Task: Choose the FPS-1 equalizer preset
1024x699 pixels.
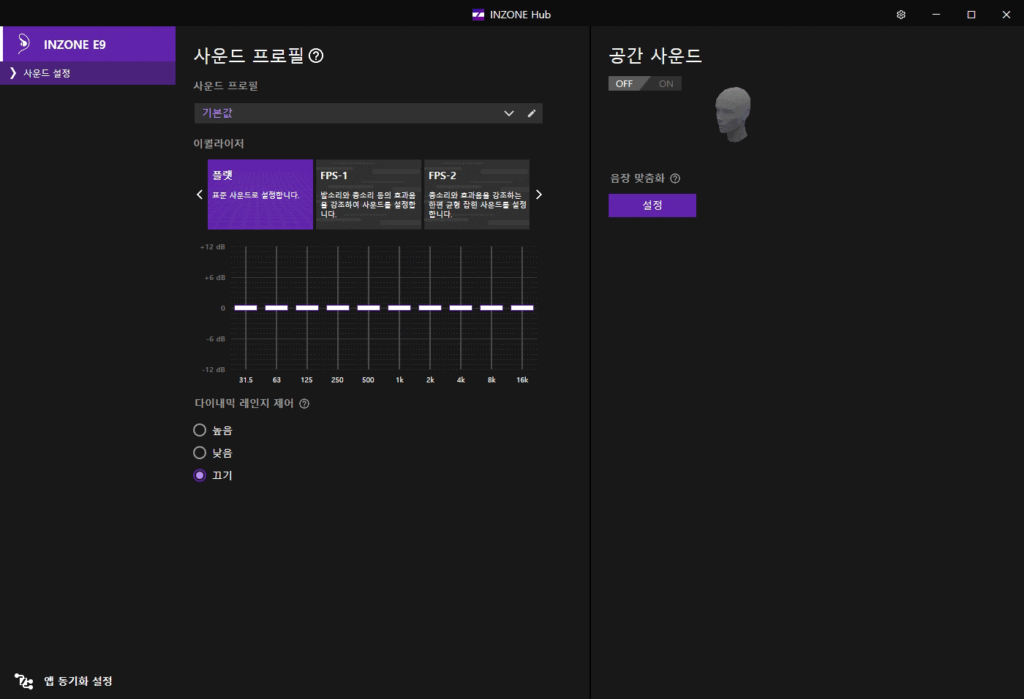Action: coord(368,194)
